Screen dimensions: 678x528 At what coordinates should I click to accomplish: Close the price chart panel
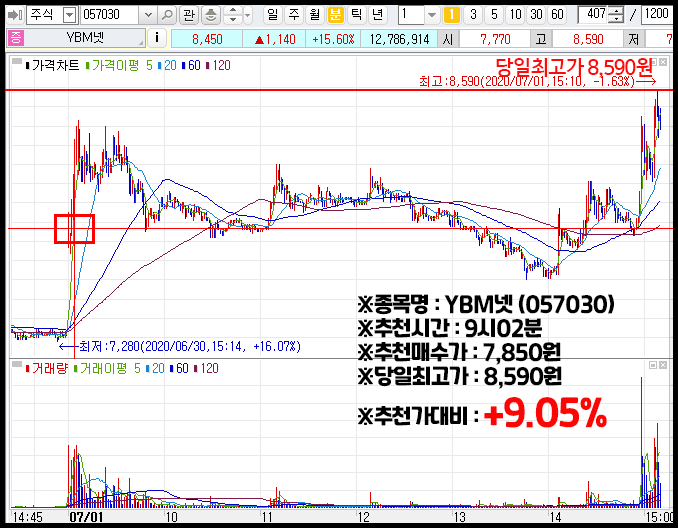(663, 62)
